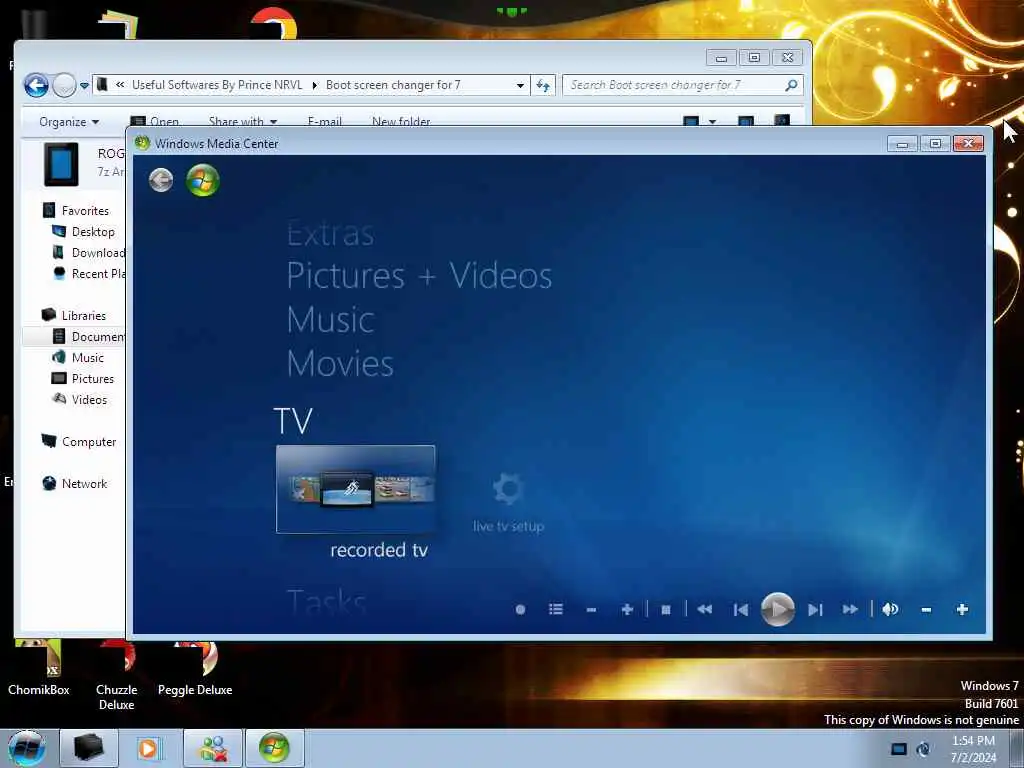Select Tasks in Media Center menu
The image size is (1024, 768).
327,601
